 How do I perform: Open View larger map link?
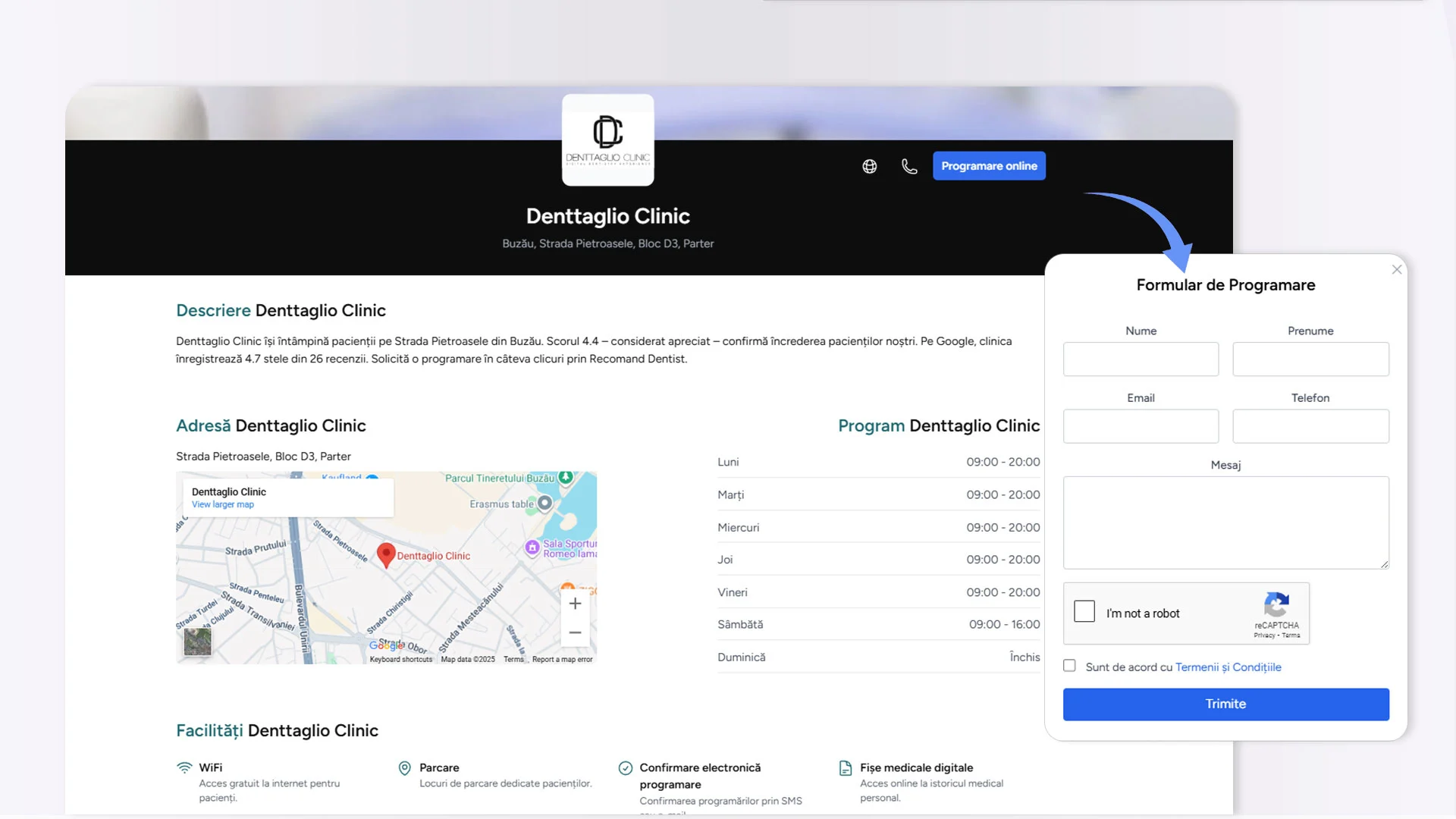click(x=223, y=505)
